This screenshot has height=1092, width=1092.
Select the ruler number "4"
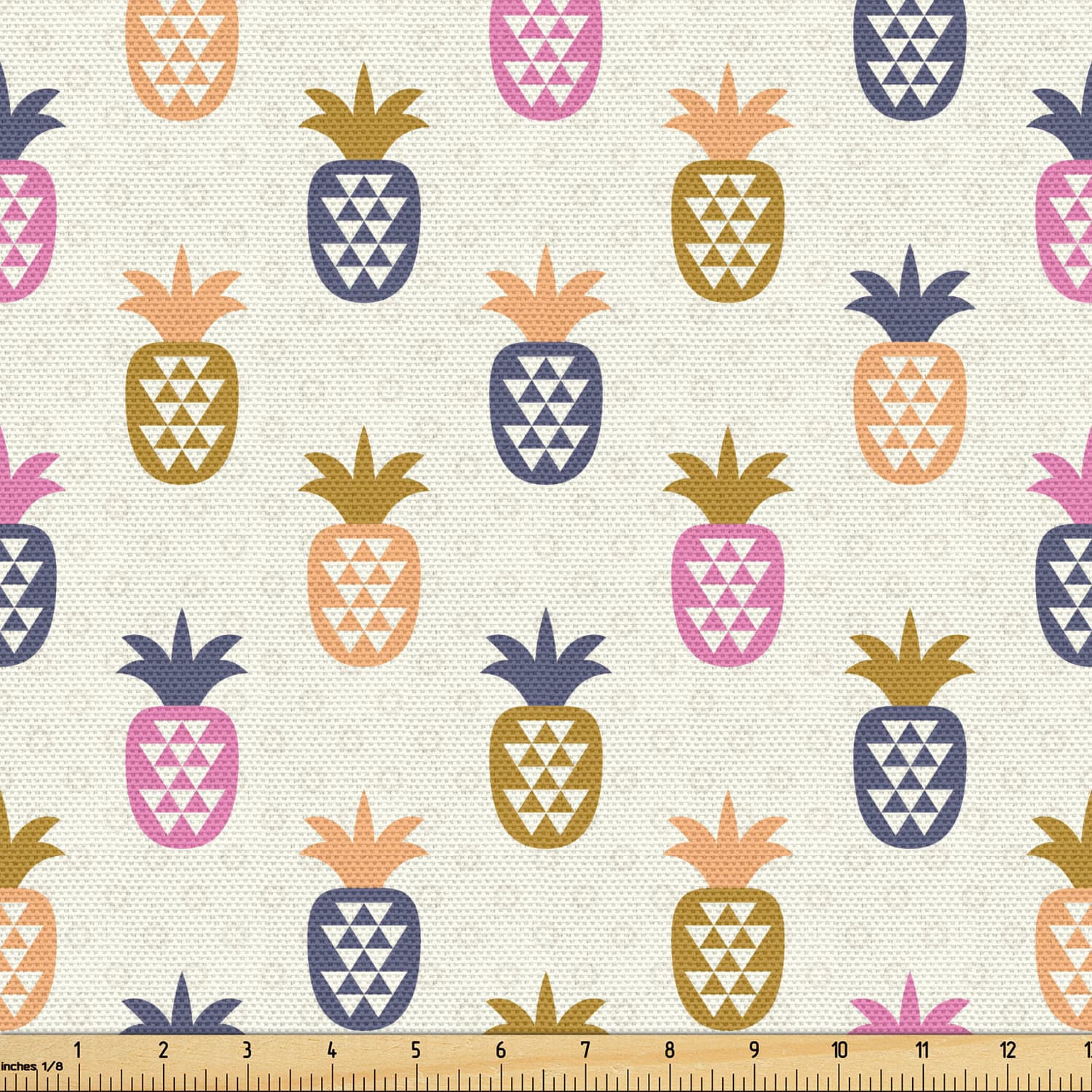332,1050
